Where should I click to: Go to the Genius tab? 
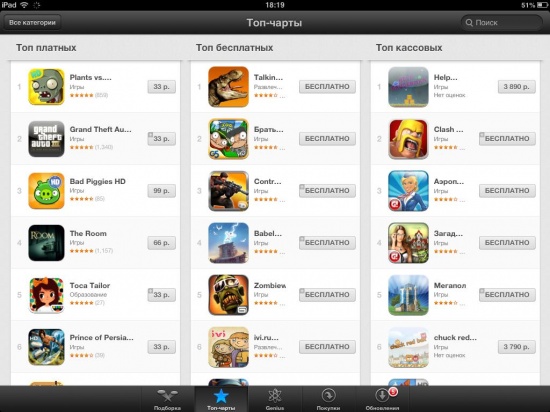275,399
